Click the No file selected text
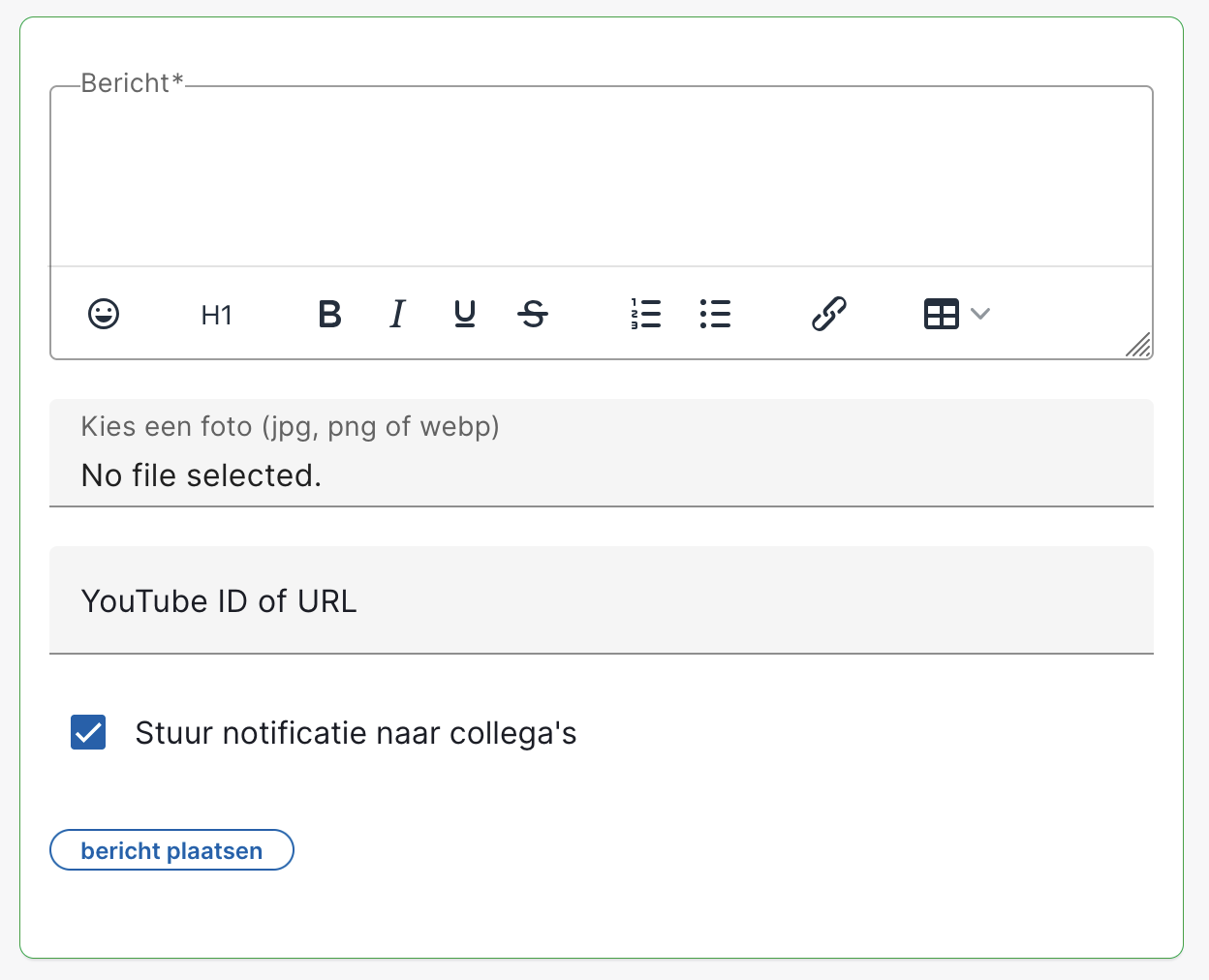Viewport: 1209px width, 980px height. (201, 475)
